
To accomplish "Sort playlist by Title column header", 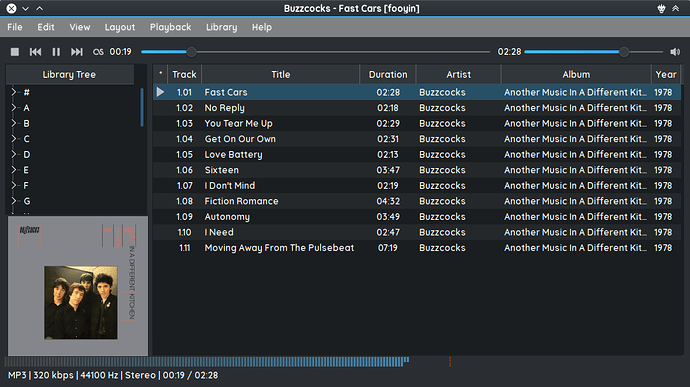I will pos(281,74).
